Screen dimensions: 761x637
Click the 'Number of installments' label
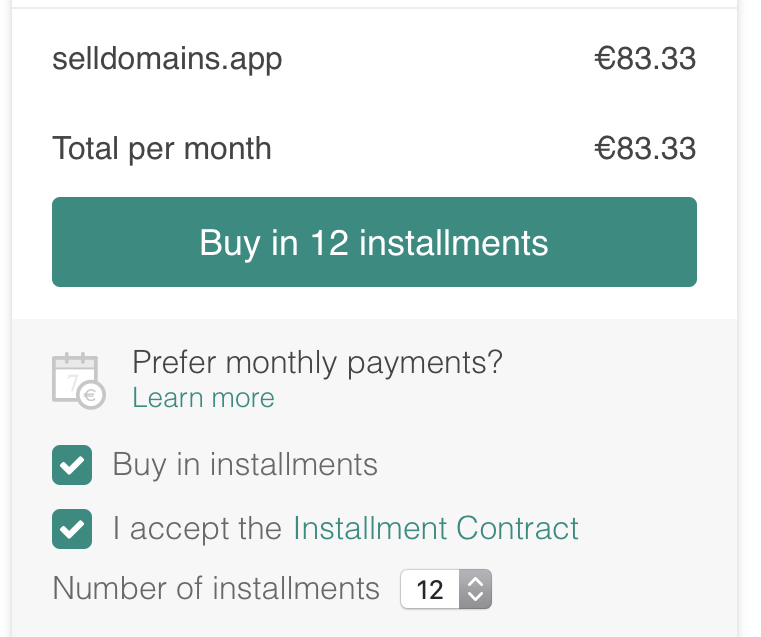click(x=216, y=588)
